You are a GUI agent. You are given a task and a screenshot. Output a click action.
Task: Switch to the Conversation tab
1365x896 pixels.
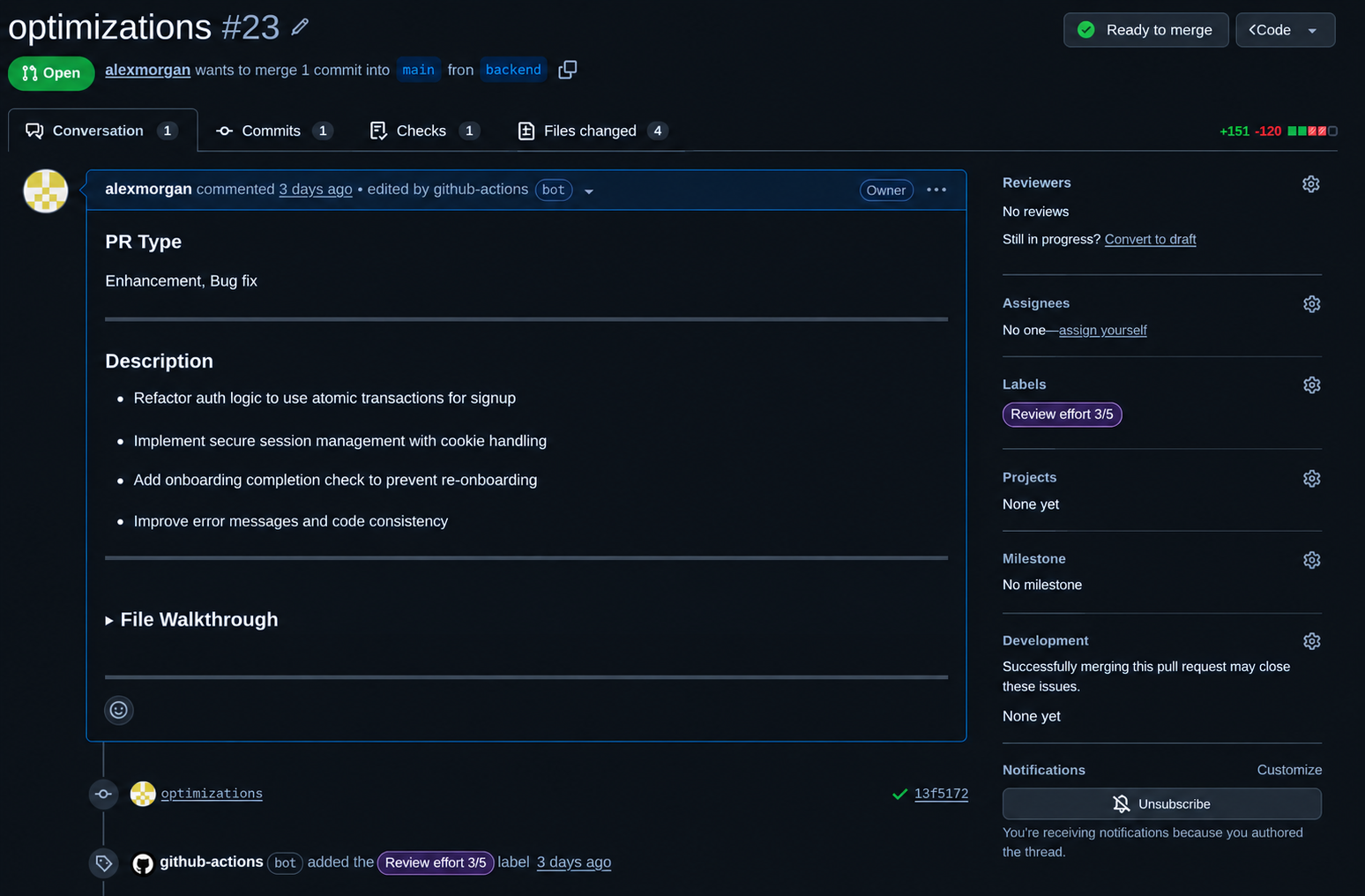(x=102, y=131)
